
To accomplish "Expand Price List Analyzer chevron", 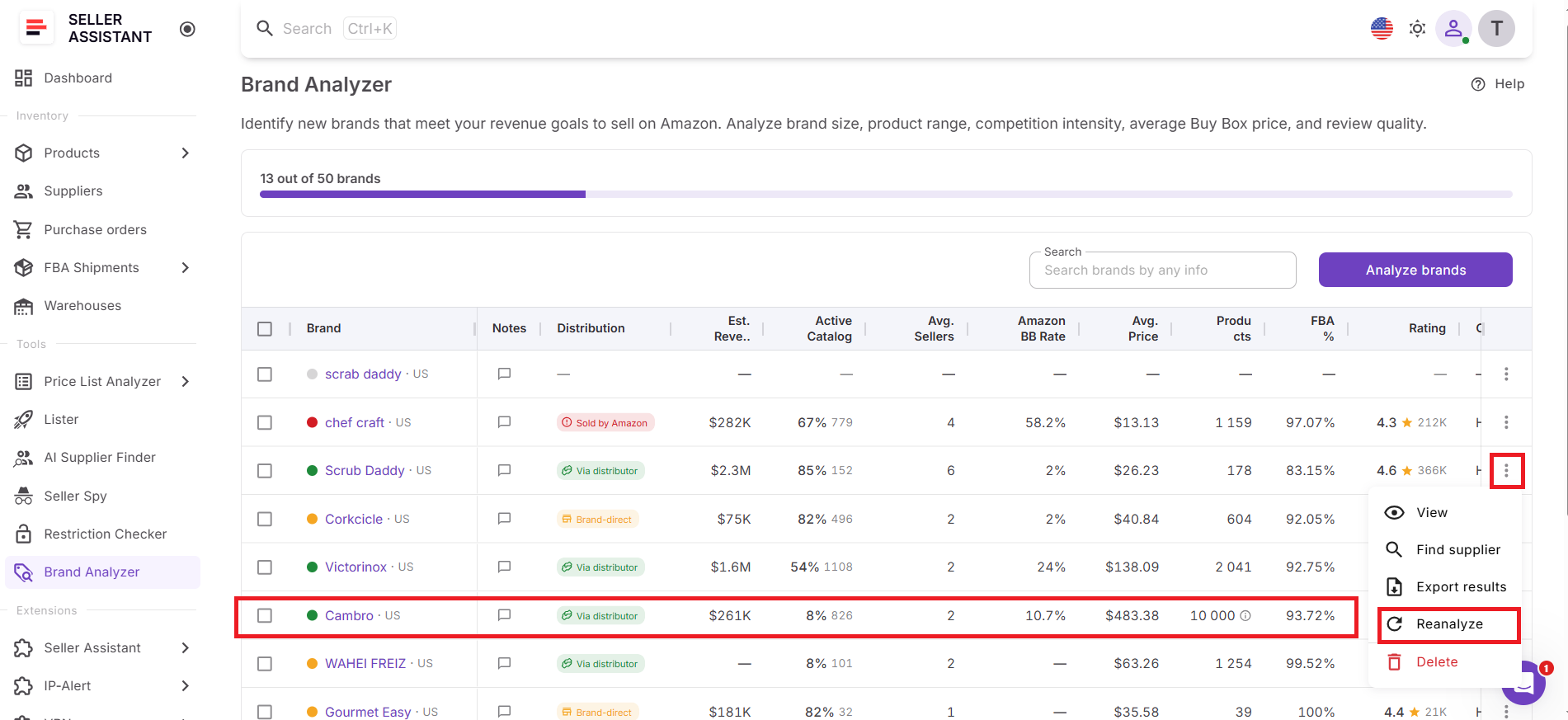I will click(x=185, y=382).
